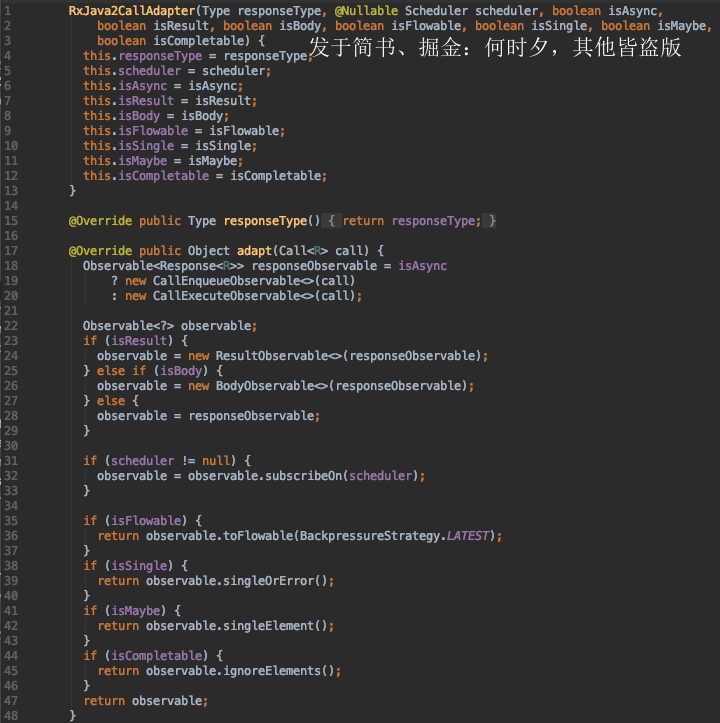Click line number 36 in the gutter
This screenshot has width=720, height=723.
pyautogui.click(x=10, y=535)
